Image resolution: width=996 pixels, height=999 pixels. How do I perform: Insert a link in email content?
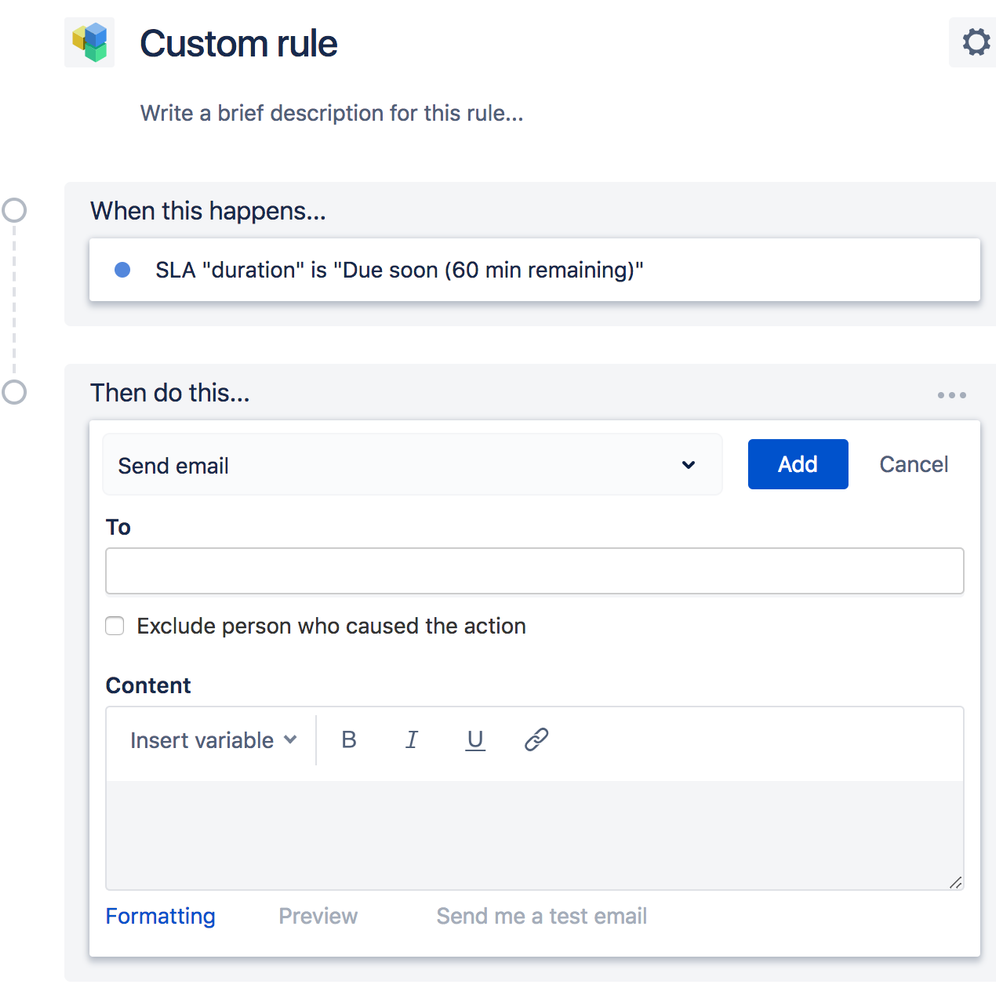(x=537, y=740)
